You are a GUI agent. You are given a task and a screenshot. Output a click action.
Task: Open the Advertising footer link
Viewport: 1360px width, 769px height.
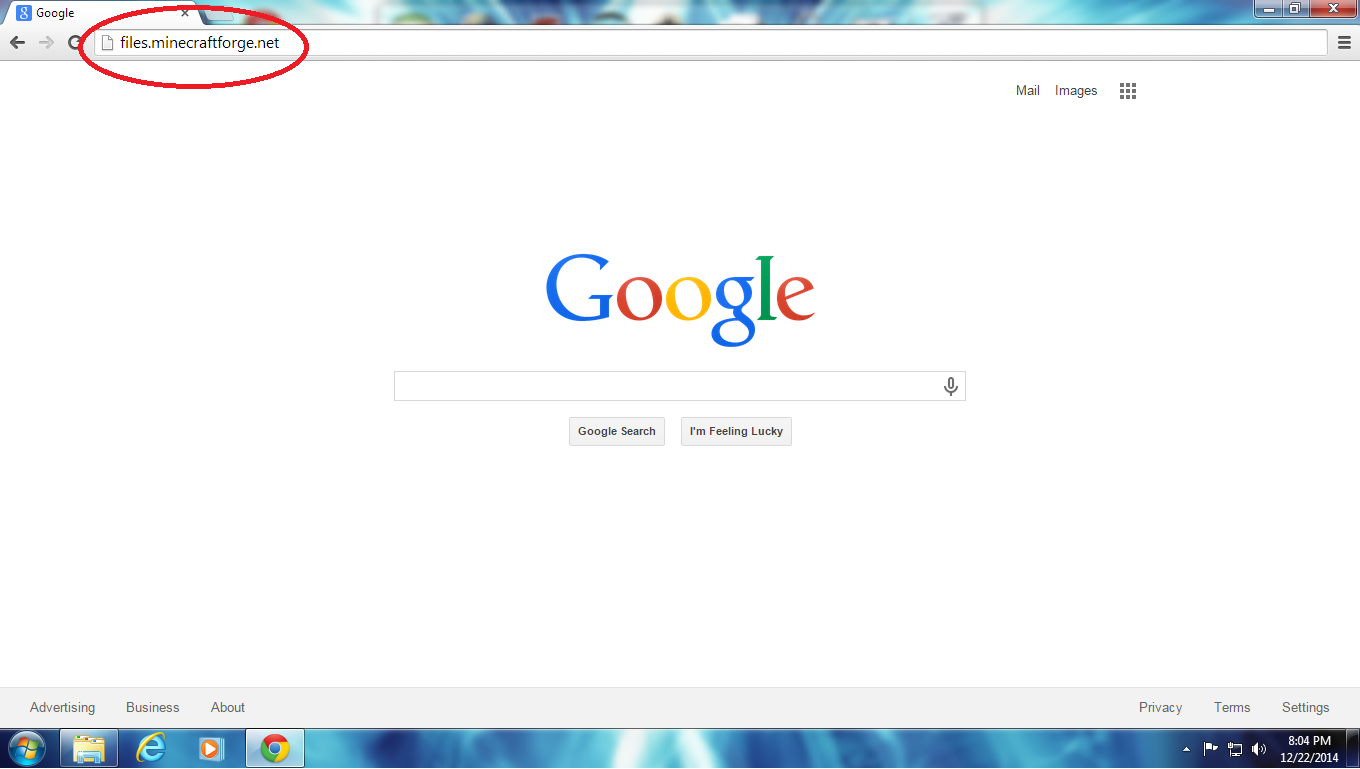coord(62,707)
